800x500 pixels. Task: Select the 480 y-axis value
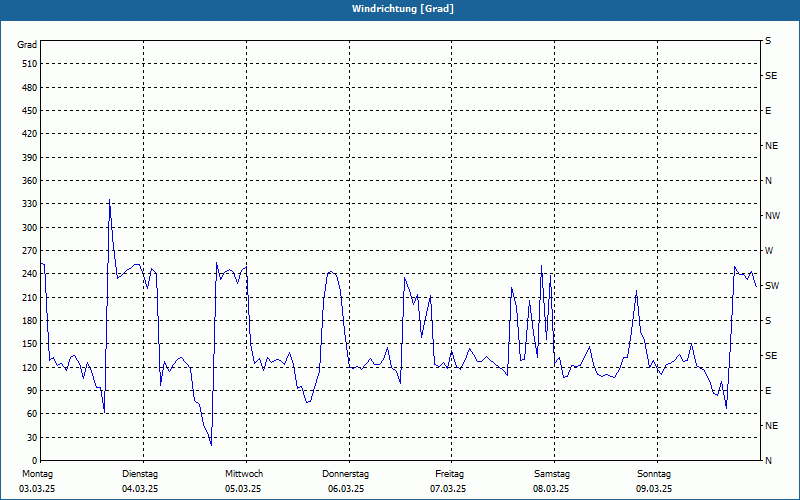coord(30,87)
